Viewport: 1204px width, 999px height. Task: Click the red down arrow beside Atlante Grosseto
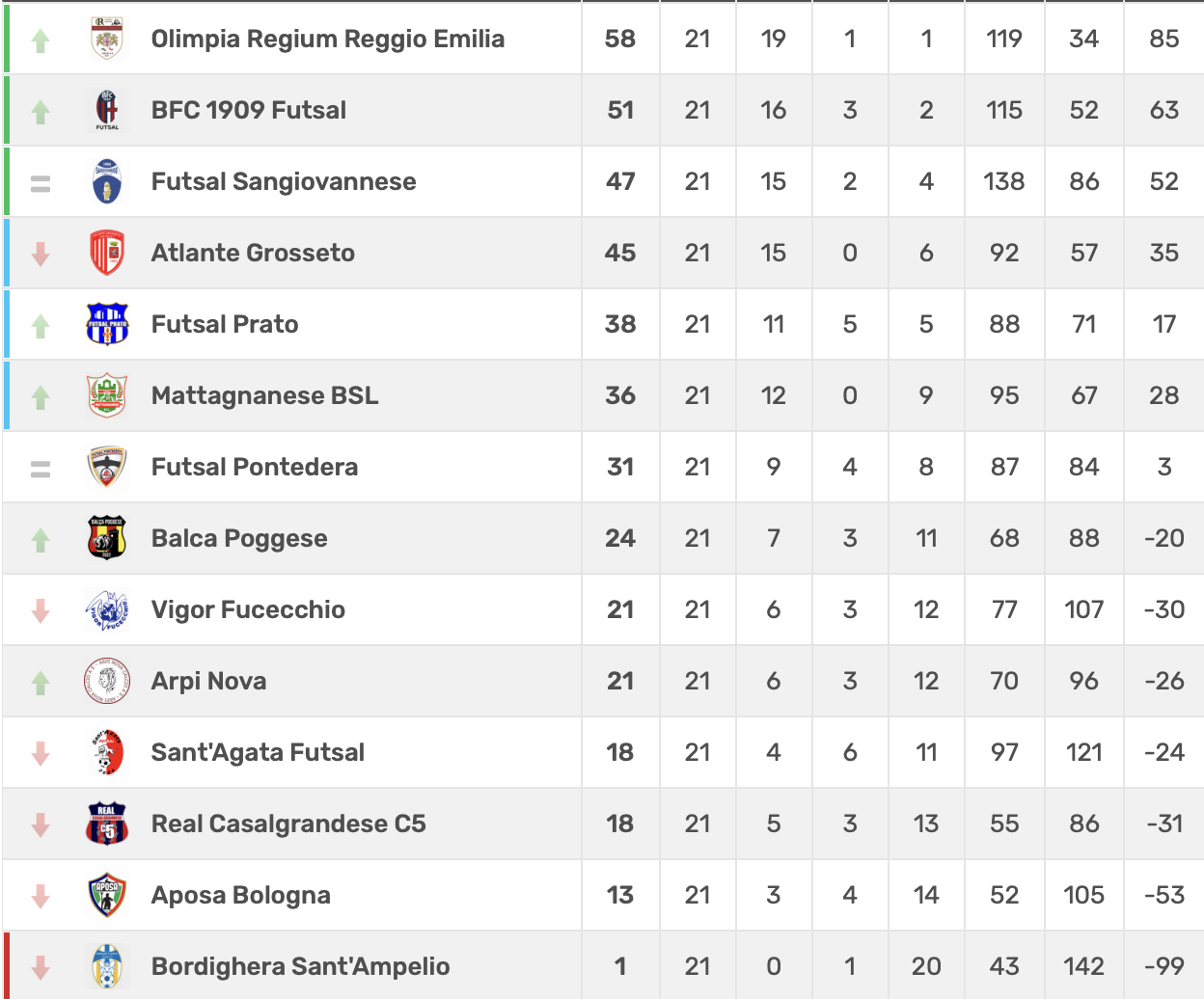click(41, 255)
